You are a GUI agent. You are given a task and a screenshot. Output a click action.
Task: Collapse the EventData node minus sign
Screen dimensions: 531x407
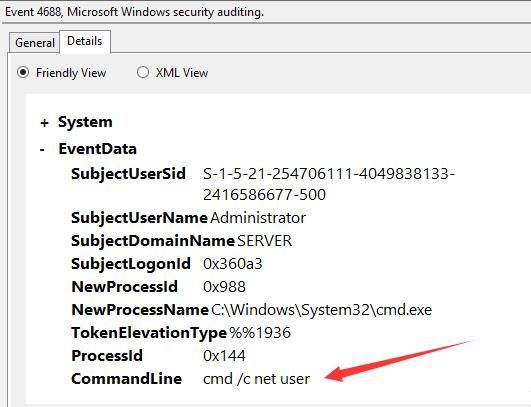click(x=42, y=149)
